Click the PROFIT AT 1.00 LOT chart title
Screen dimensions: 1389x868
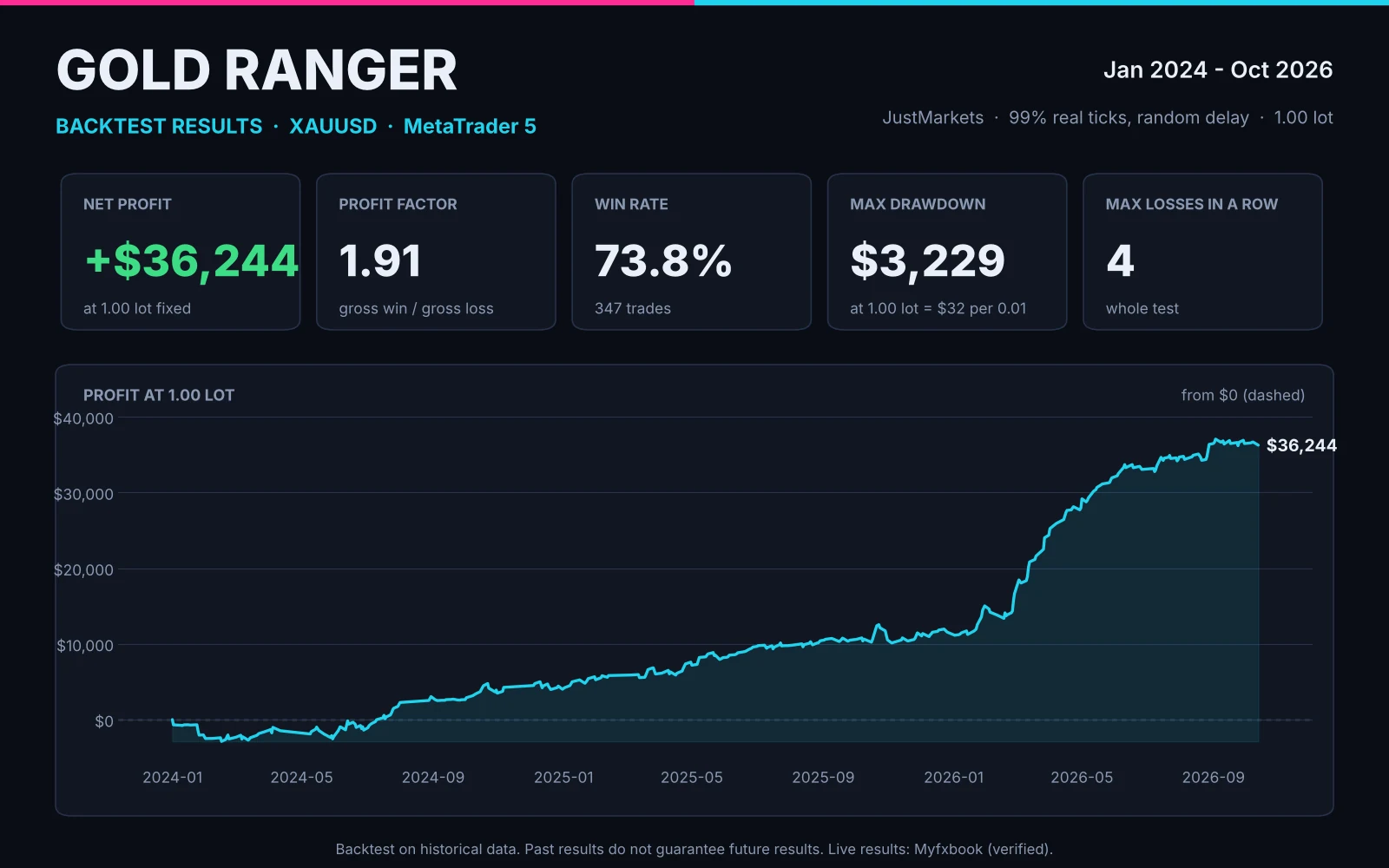159,395
